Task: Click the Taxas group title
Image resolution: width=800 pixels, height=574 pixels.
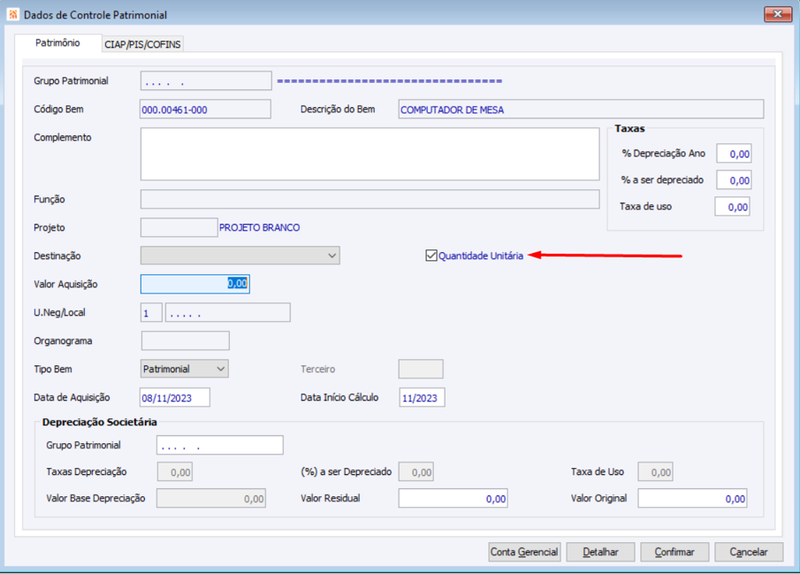Action: point(630,129)
